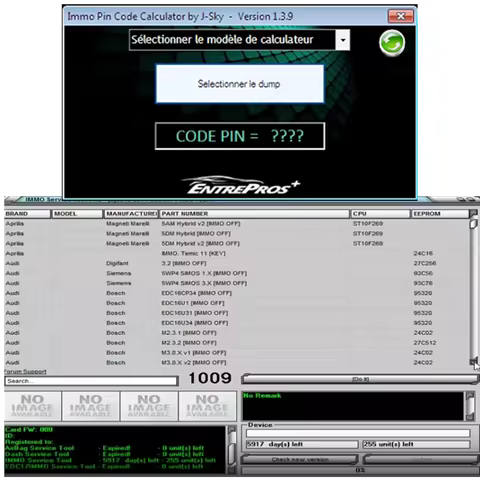Select the Digifant 3.2 [IMMO OFF] row
This screenshot has height=480, width=480.
237,263
